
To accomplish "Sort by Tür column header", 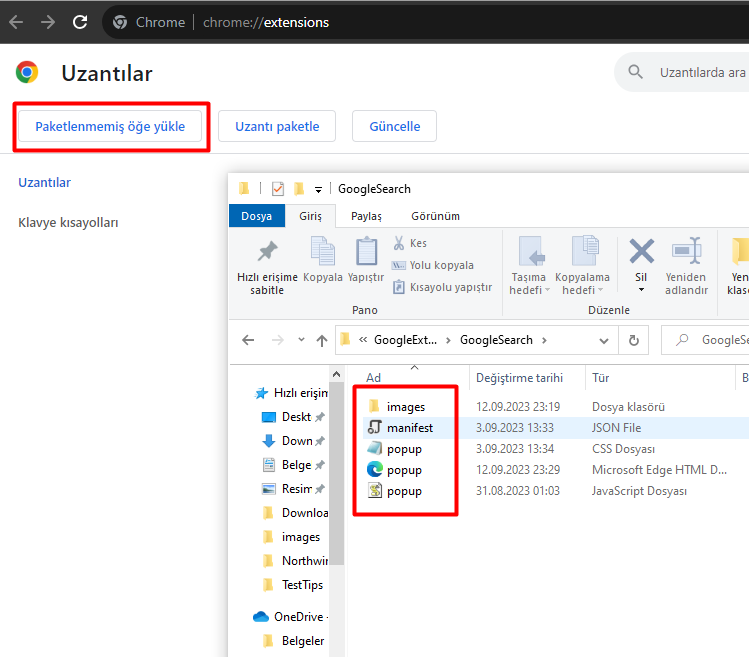I will click(600, 377).
